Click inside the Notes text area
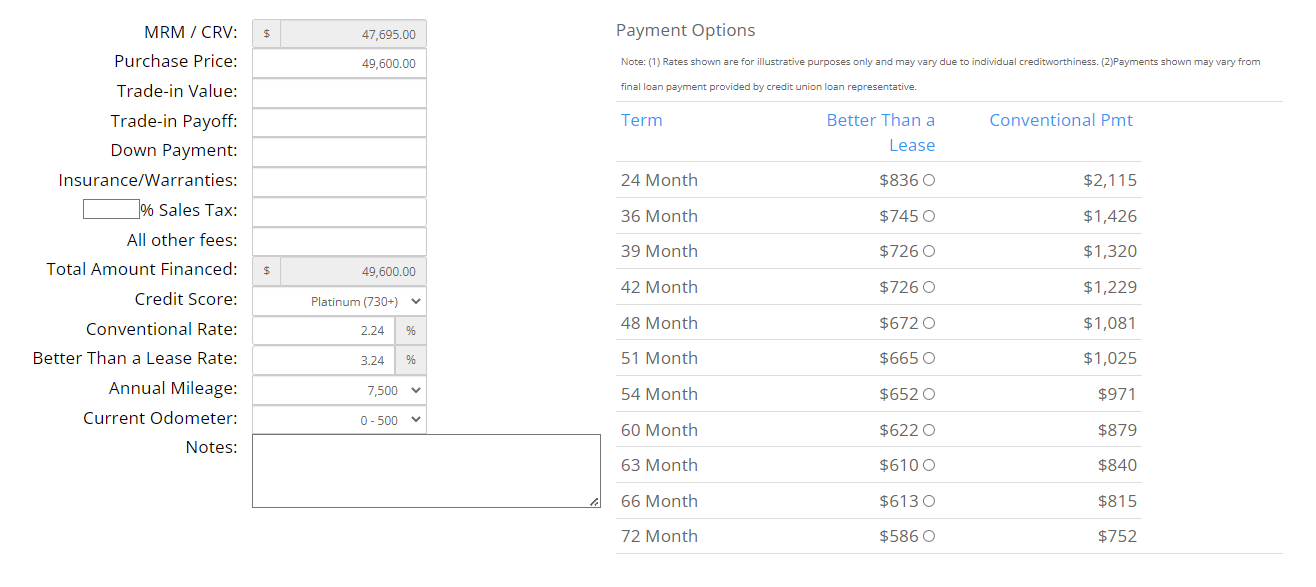 [426, 468]
